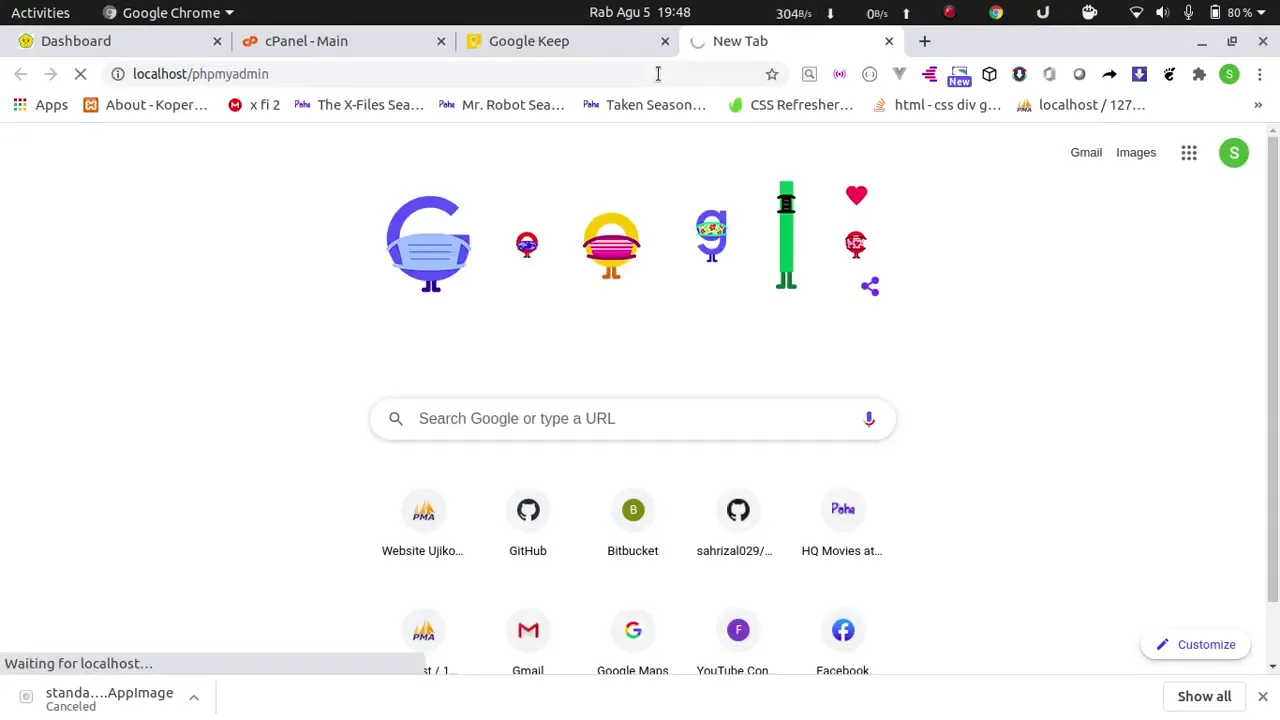Screen dimensions: 1280x720
Task: Close the downloads bar
Action: 1262,697
